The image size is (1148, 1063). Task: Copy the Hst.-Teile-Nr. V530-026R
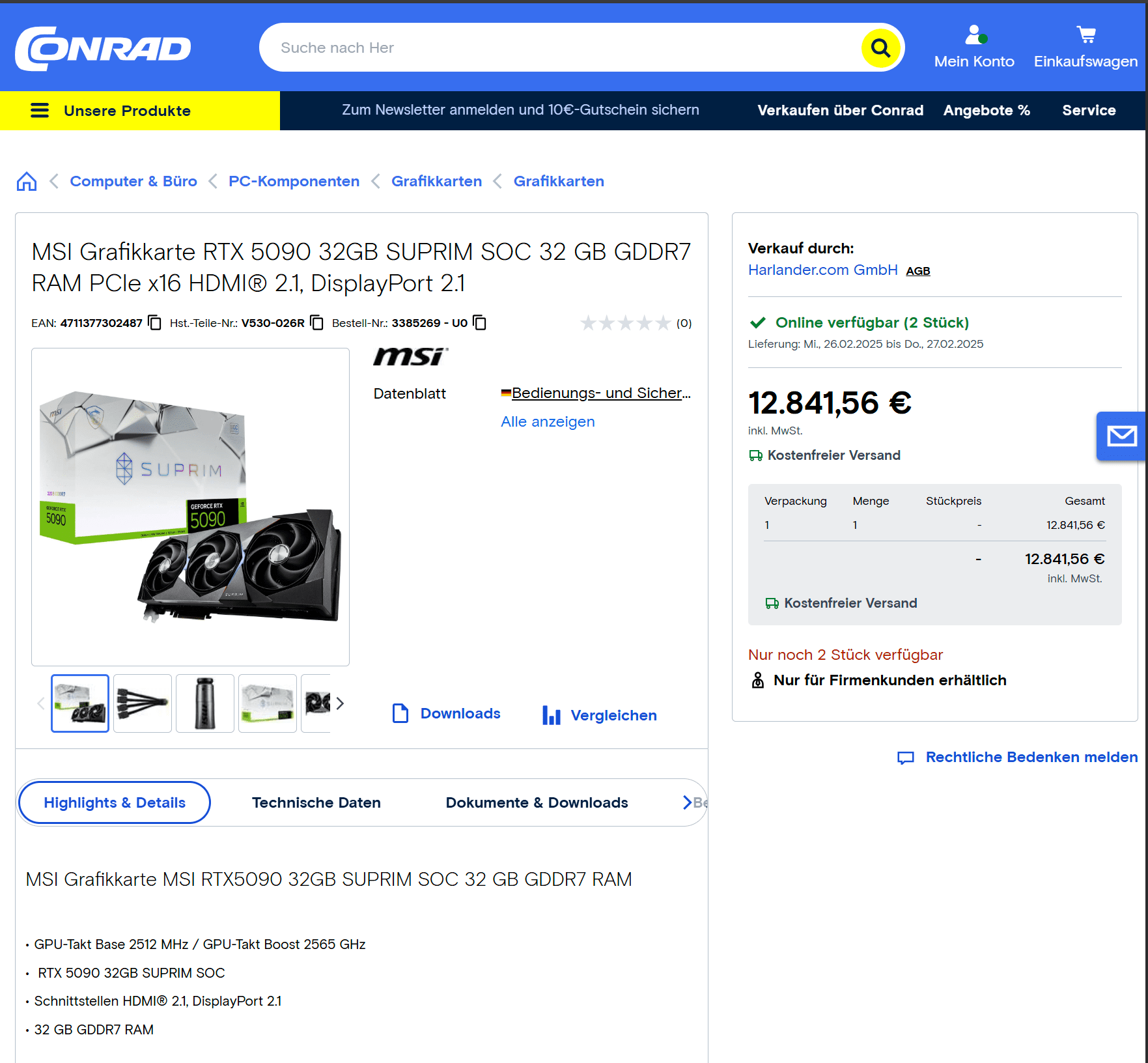pos(316,322)
